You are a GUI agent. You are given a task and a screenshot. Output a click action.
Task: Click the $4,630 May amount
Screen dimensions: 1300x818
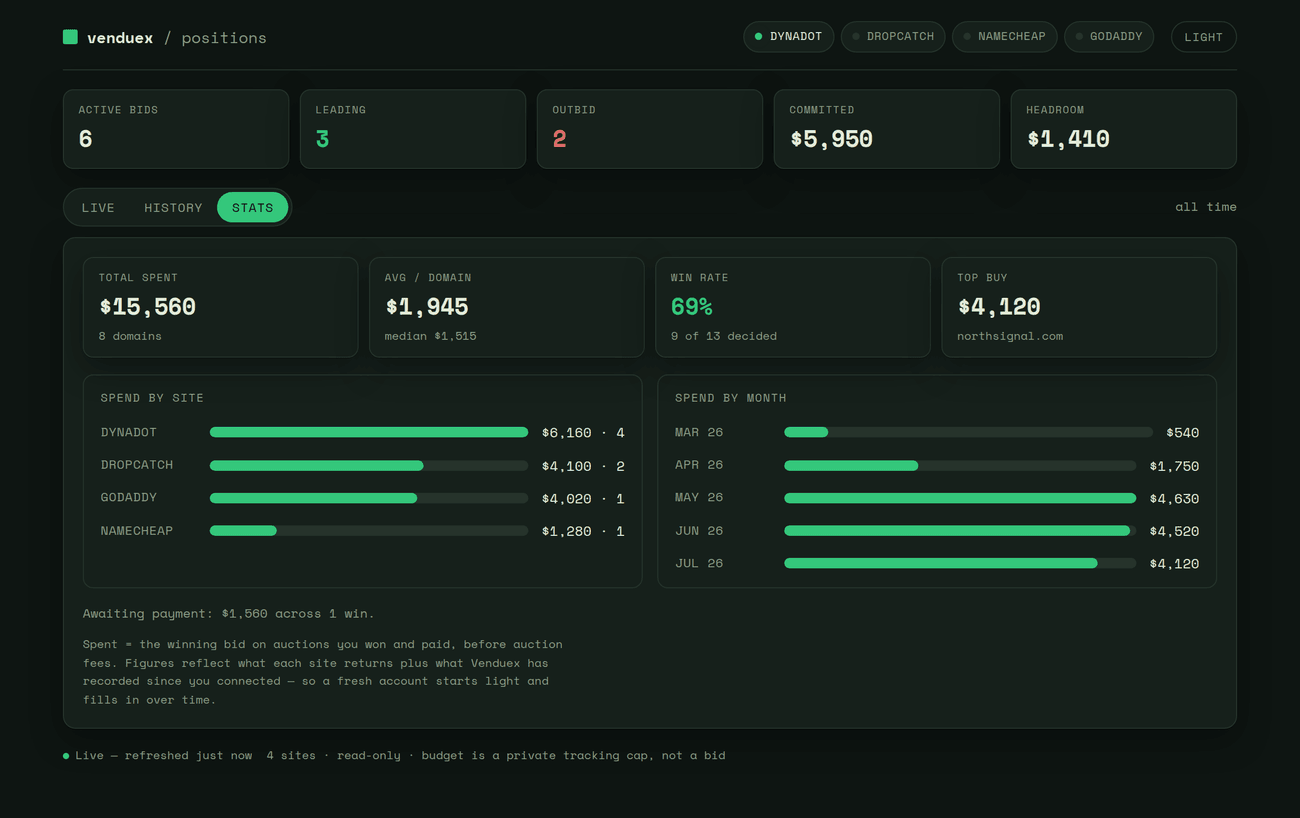[1174, 499]
